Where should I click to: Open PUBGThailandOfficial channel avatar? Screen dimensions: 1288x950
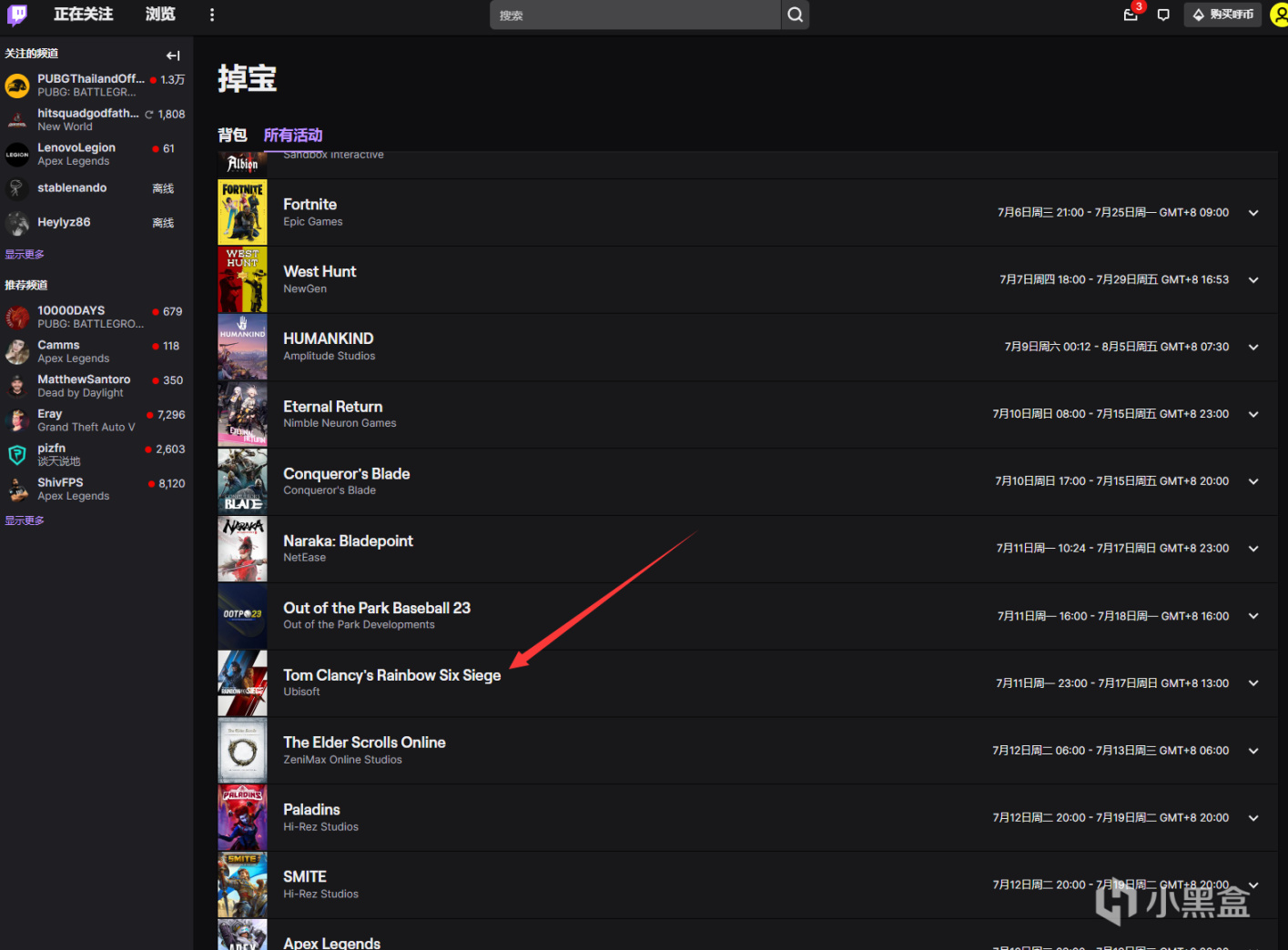[17, 86]
